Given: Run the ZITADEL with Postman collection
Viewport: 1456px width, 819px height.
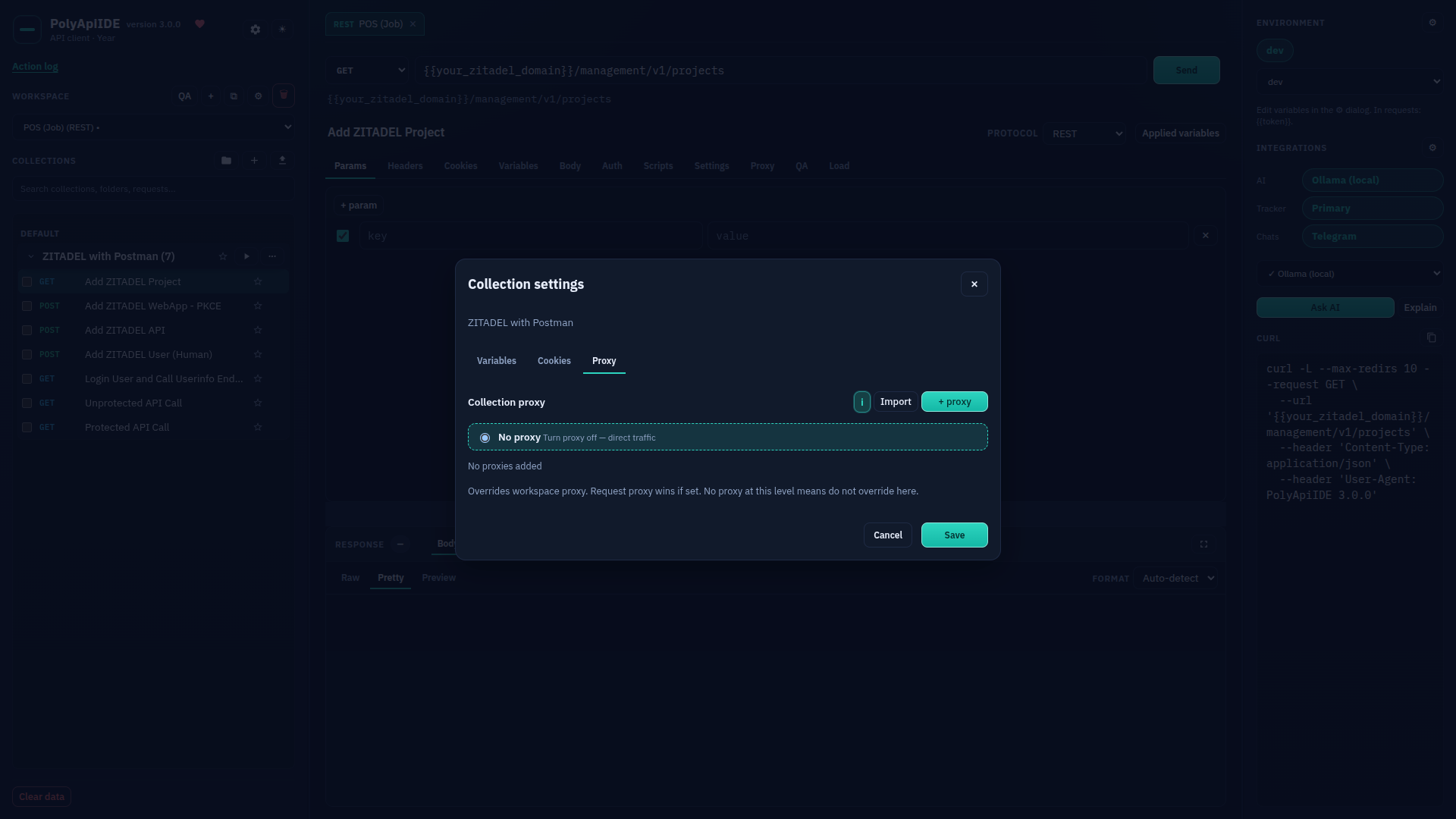Looking at the screenshot, I should (x=246, y=256).
